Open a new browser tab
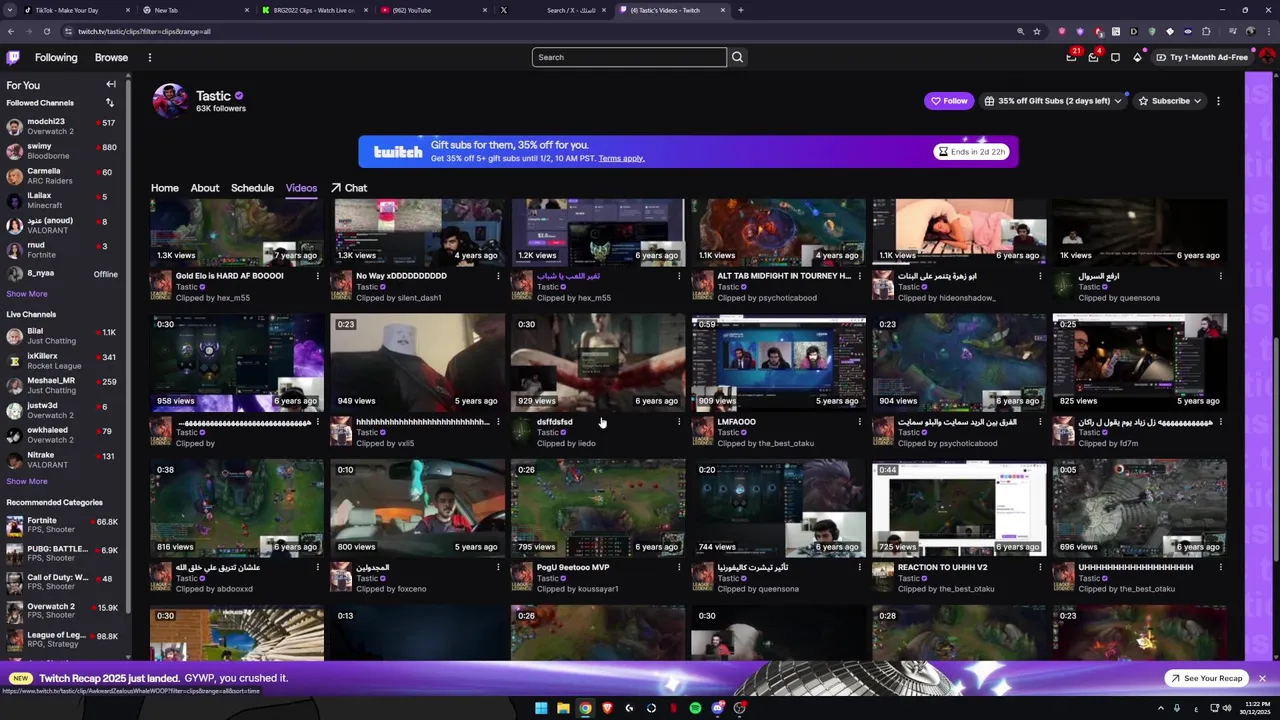 click(740, 10)
